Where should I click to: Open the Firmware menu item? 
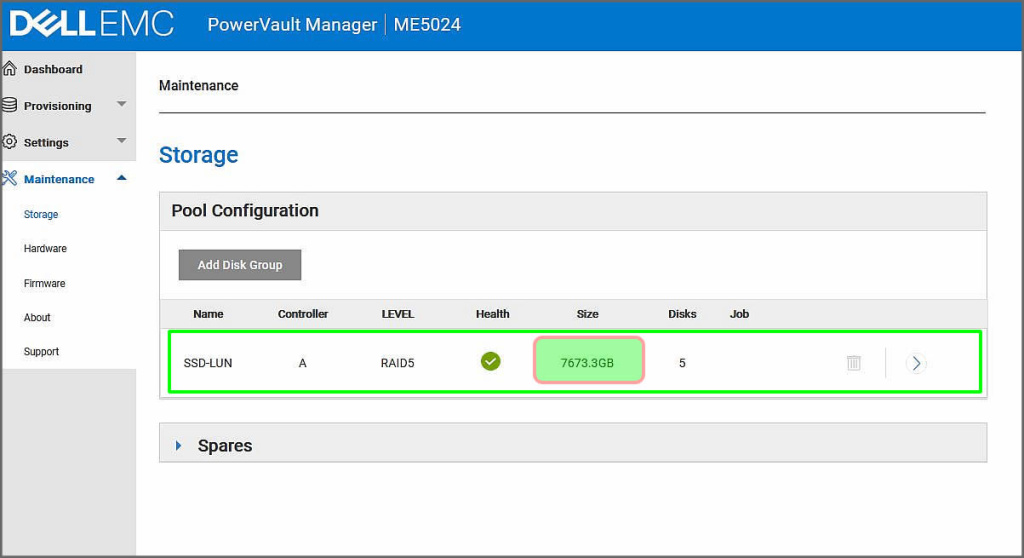44,284
